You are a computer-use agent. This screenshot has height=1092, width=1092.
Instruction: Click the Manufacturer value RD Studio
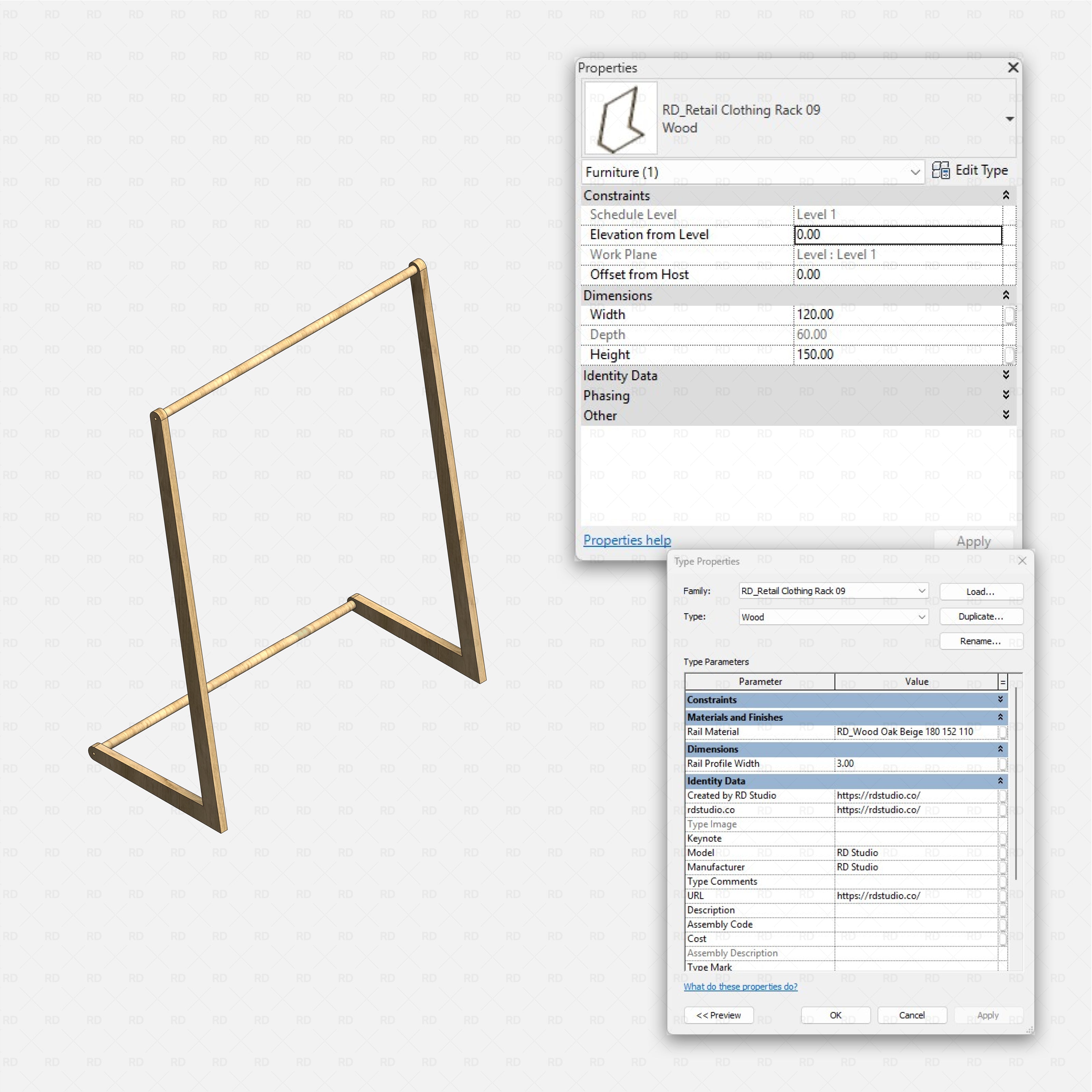pos(916,867)
